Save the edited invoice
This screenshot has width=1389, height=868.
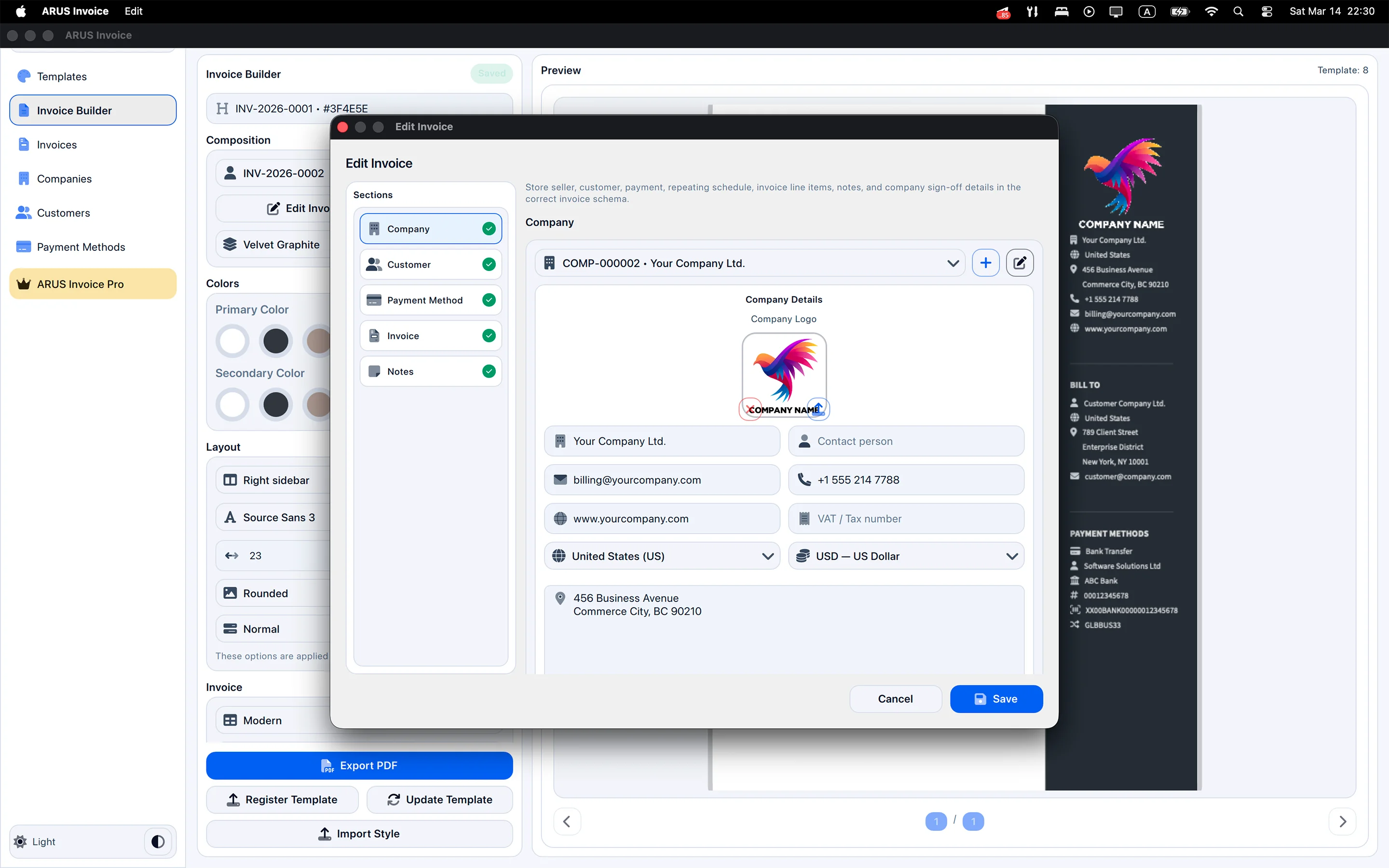996,699
